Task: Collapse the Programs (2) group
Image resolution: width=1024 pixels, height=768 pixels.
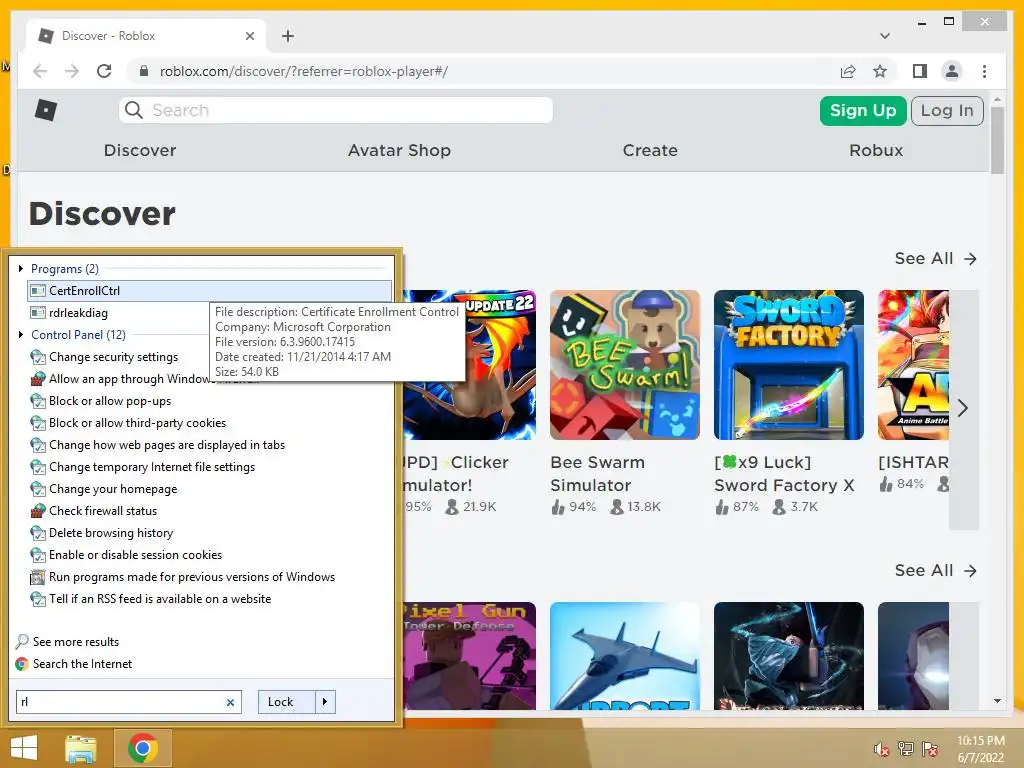Action: [22, 268]
